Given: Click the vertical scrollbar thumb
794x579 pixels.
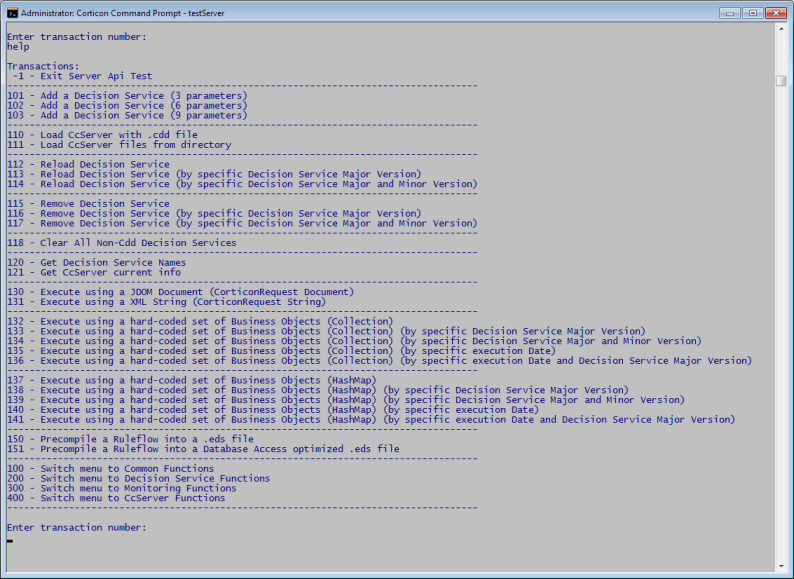Looking at the screenshot, I should (781, 81).
